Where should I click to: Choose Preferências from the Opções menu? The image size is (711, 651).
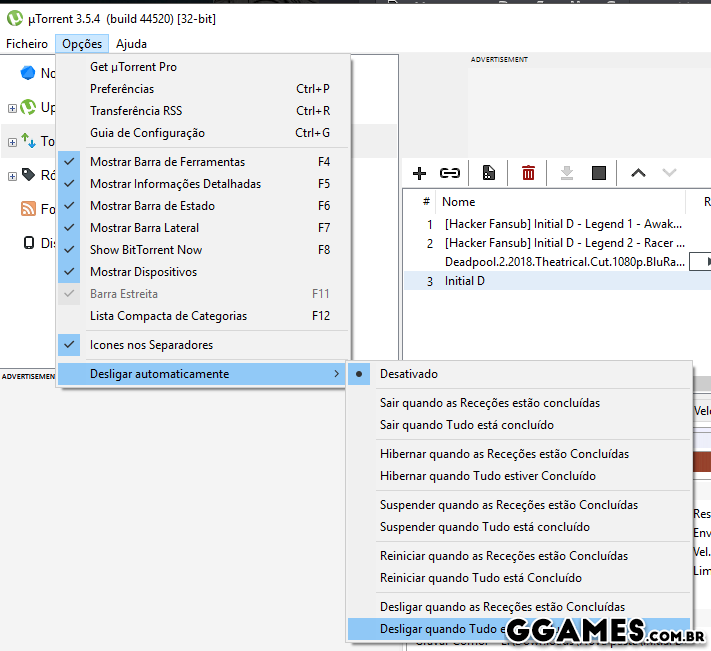coord(122,89)
